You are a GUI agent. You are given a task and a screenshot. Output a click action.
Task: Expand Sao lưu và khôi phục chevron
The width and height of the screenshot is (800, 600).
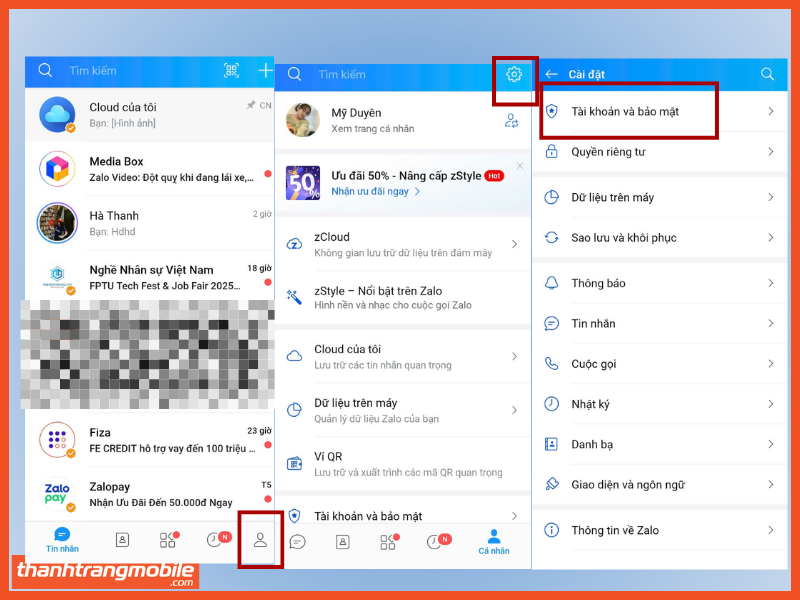[770, 237]
